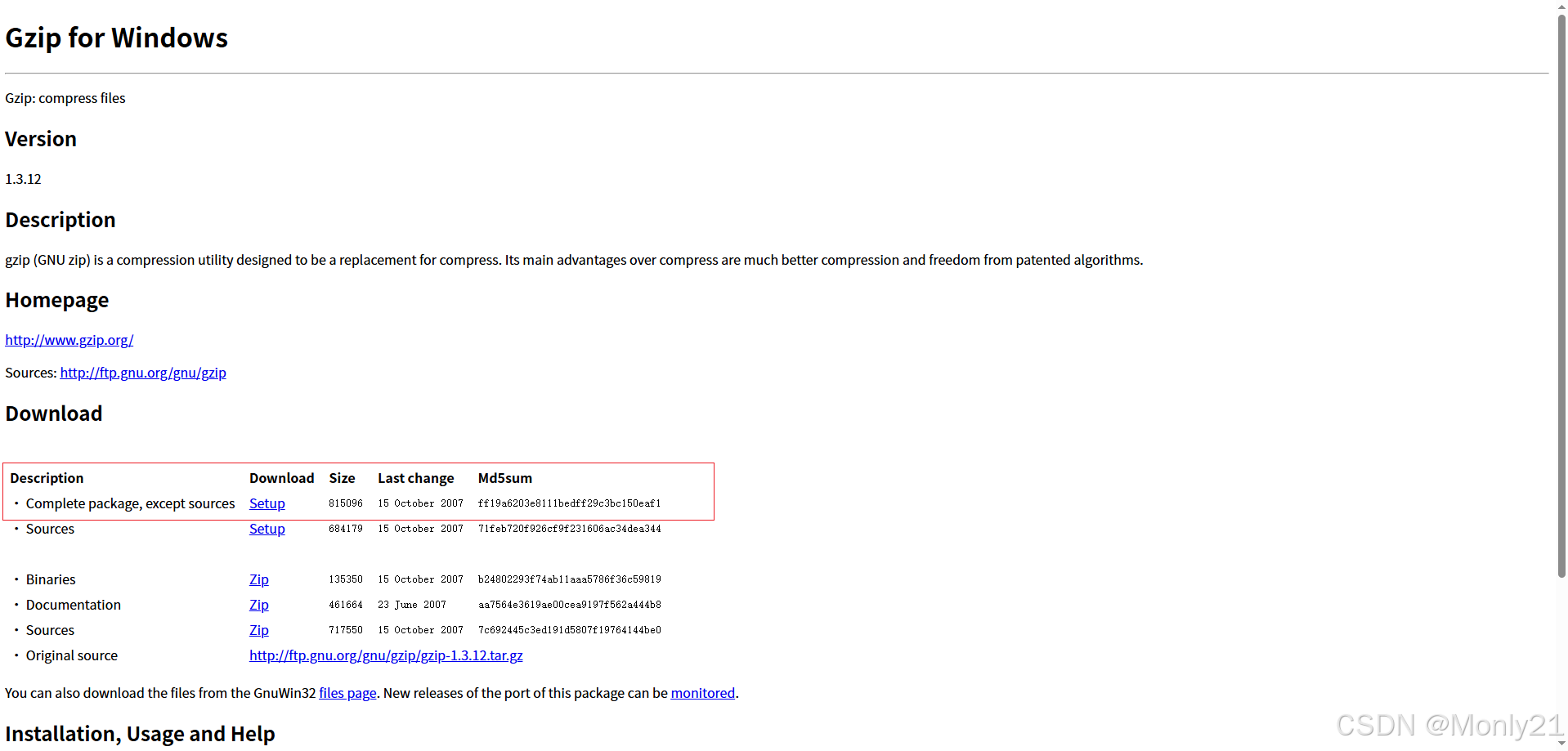1568x751 pixels.
Task: Click the date 23 June 2007
Action: pos(412,605)
